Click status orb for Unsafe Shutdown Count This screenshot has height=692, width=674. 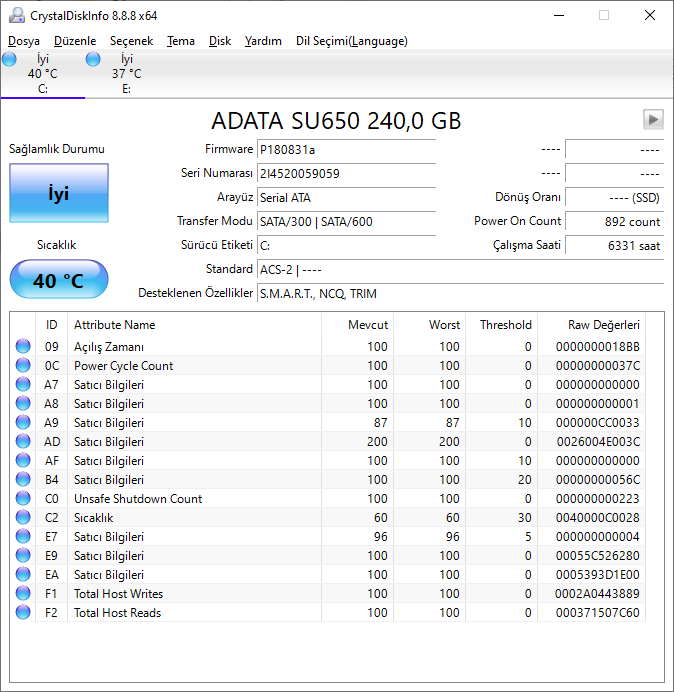(23, 499)
